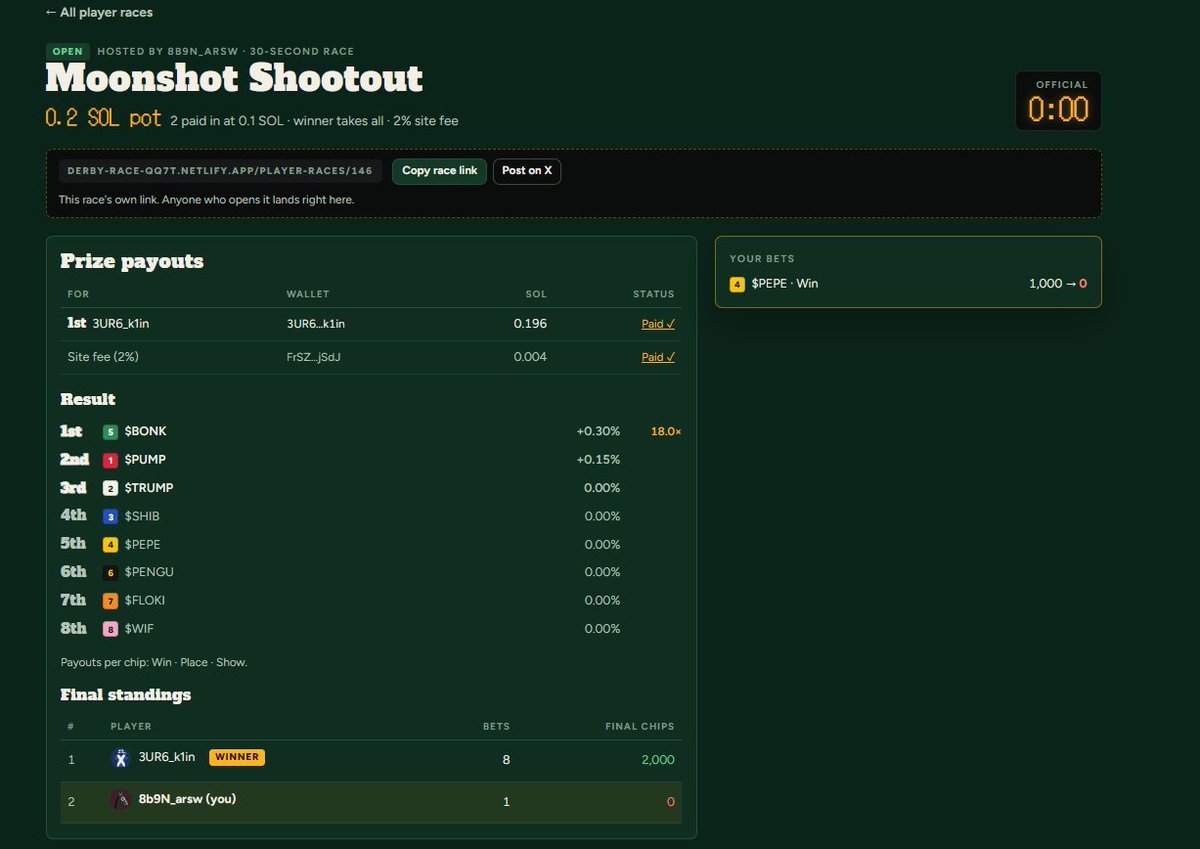Go back to All player races

pos(99,13)
